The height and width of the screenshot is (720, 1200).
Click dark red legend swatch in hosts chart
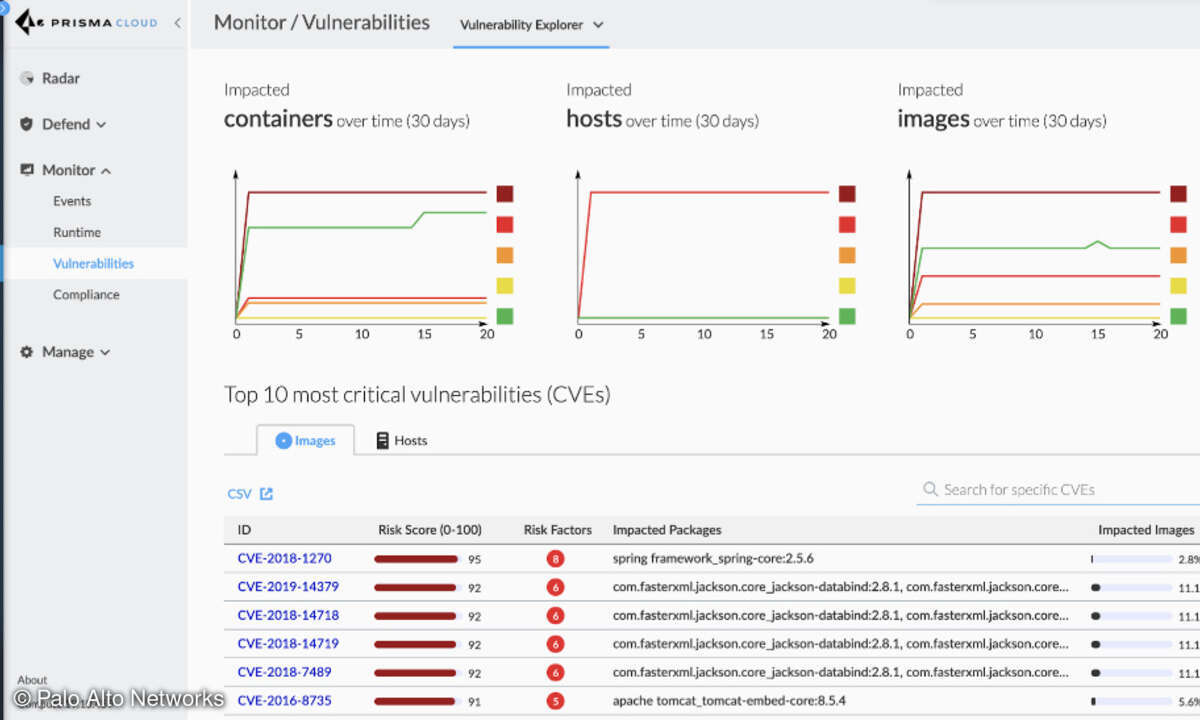(847, 194)
